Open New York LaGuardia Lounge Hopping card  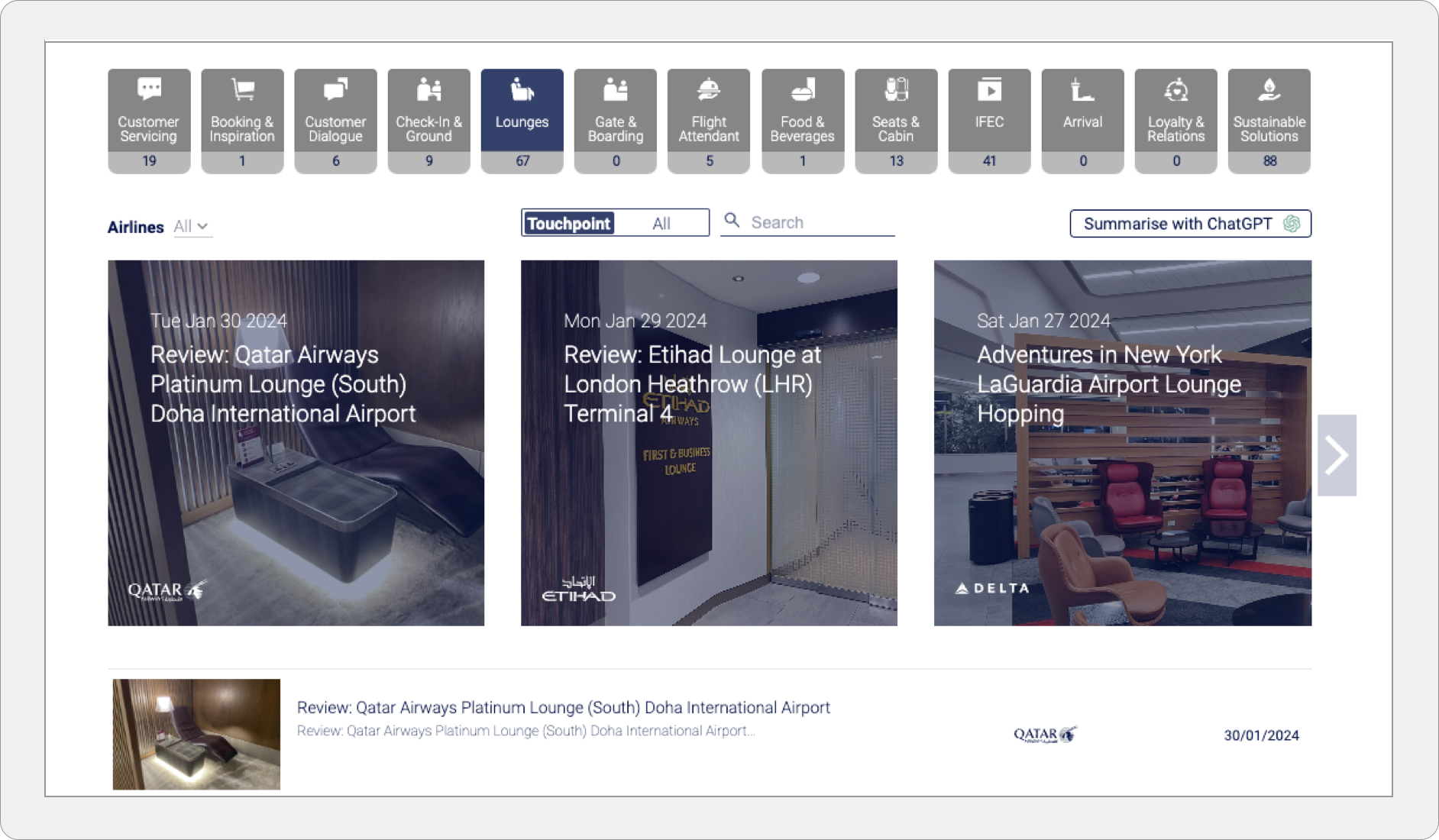tap(1123, 443)
